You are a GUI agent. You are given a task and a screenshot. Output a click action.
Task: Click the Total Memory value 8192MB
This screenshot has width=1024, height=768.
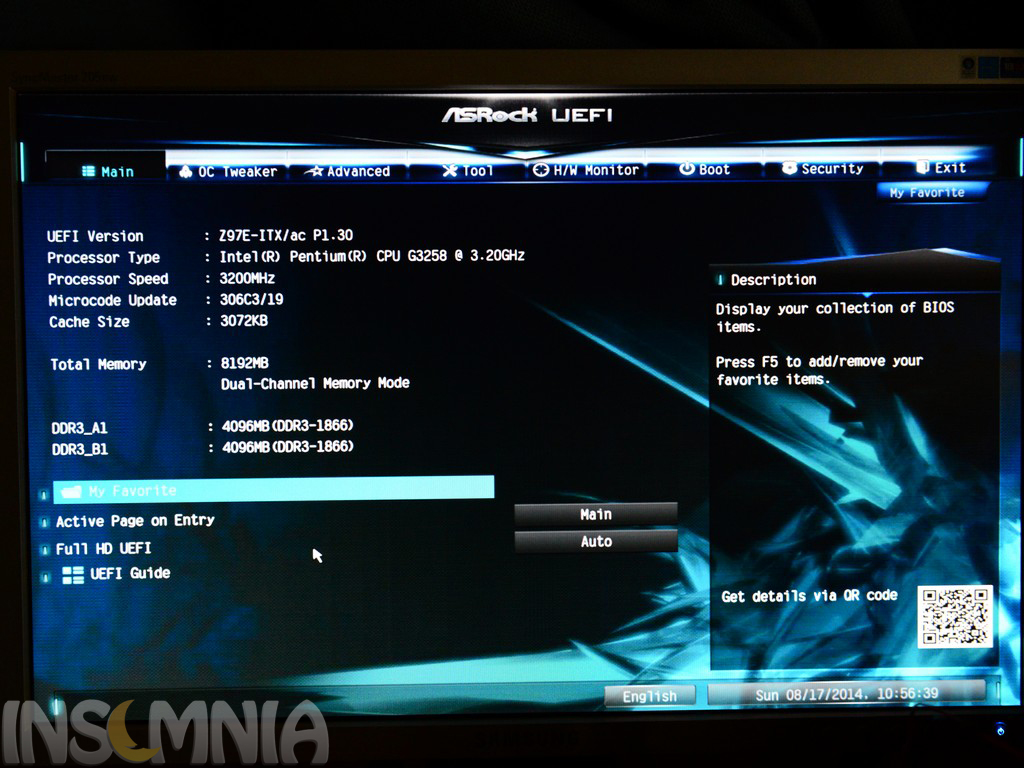(244, 363)
